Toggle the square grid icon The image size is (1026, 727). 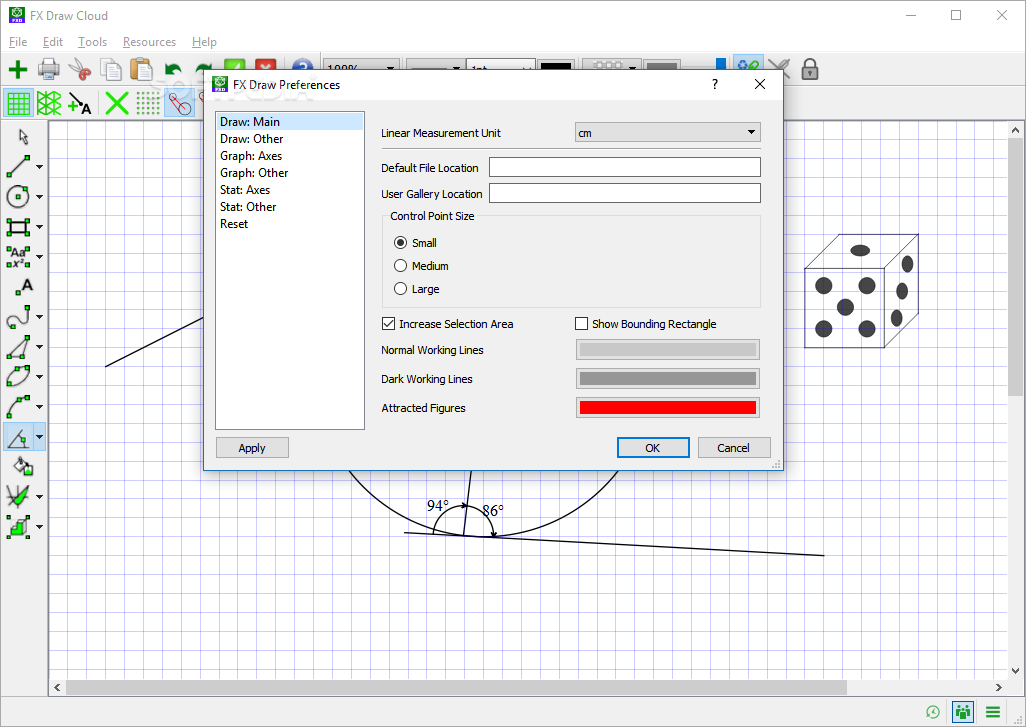(x=18, y=103)
